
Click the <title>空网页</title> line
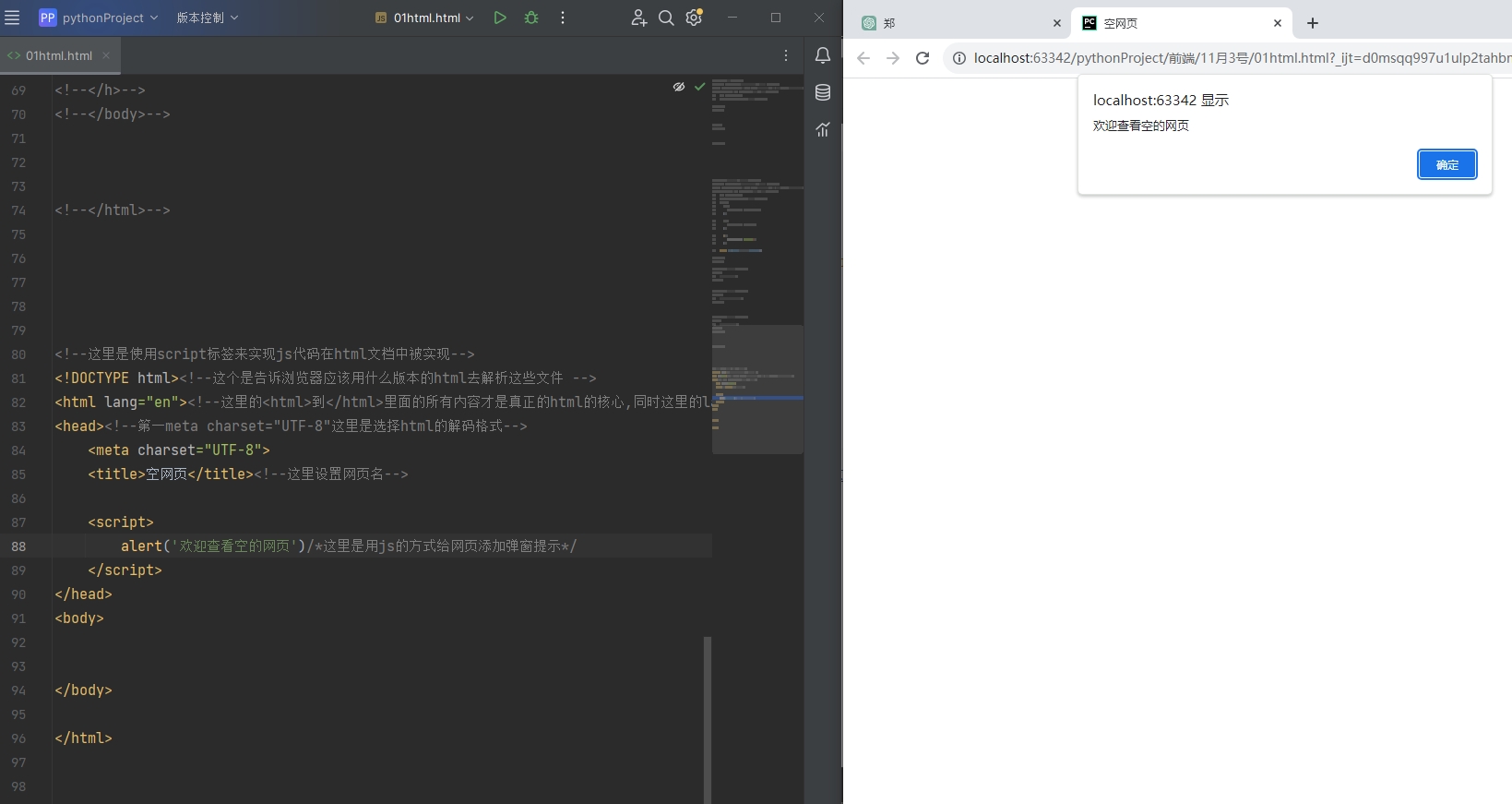tap(171, 474)
